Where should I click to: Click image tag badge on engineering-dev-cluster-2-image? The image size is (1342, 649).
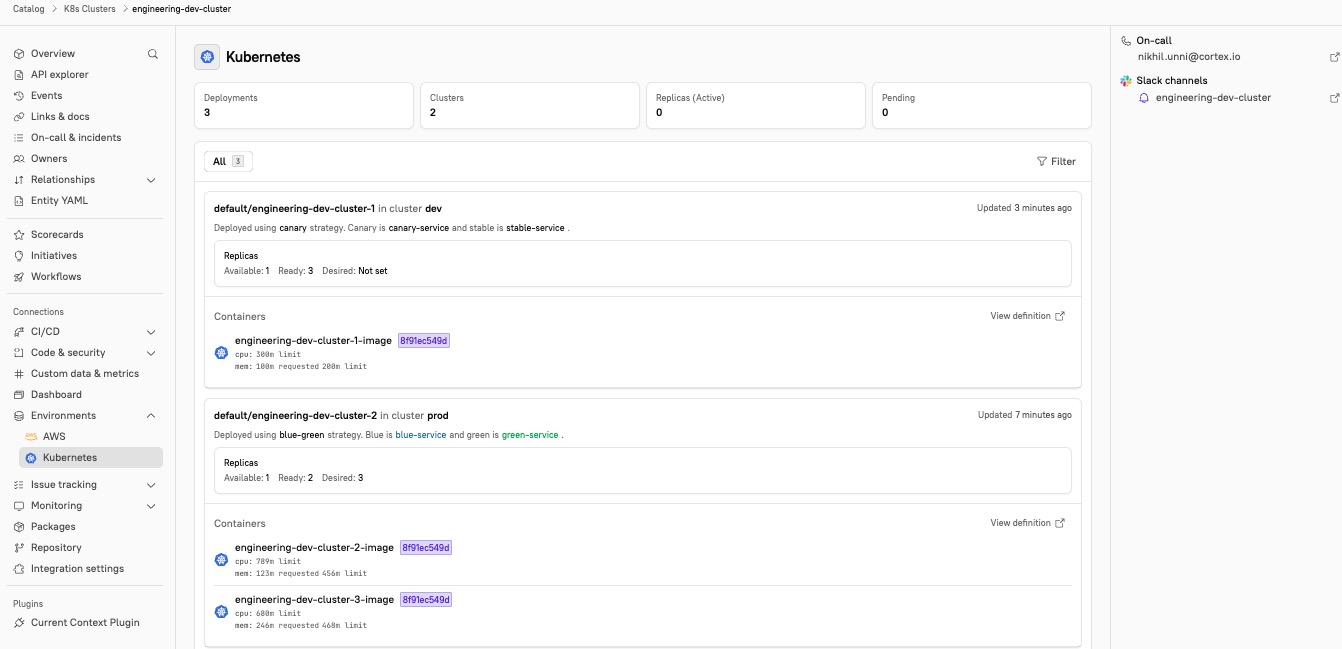coord(426,548)
